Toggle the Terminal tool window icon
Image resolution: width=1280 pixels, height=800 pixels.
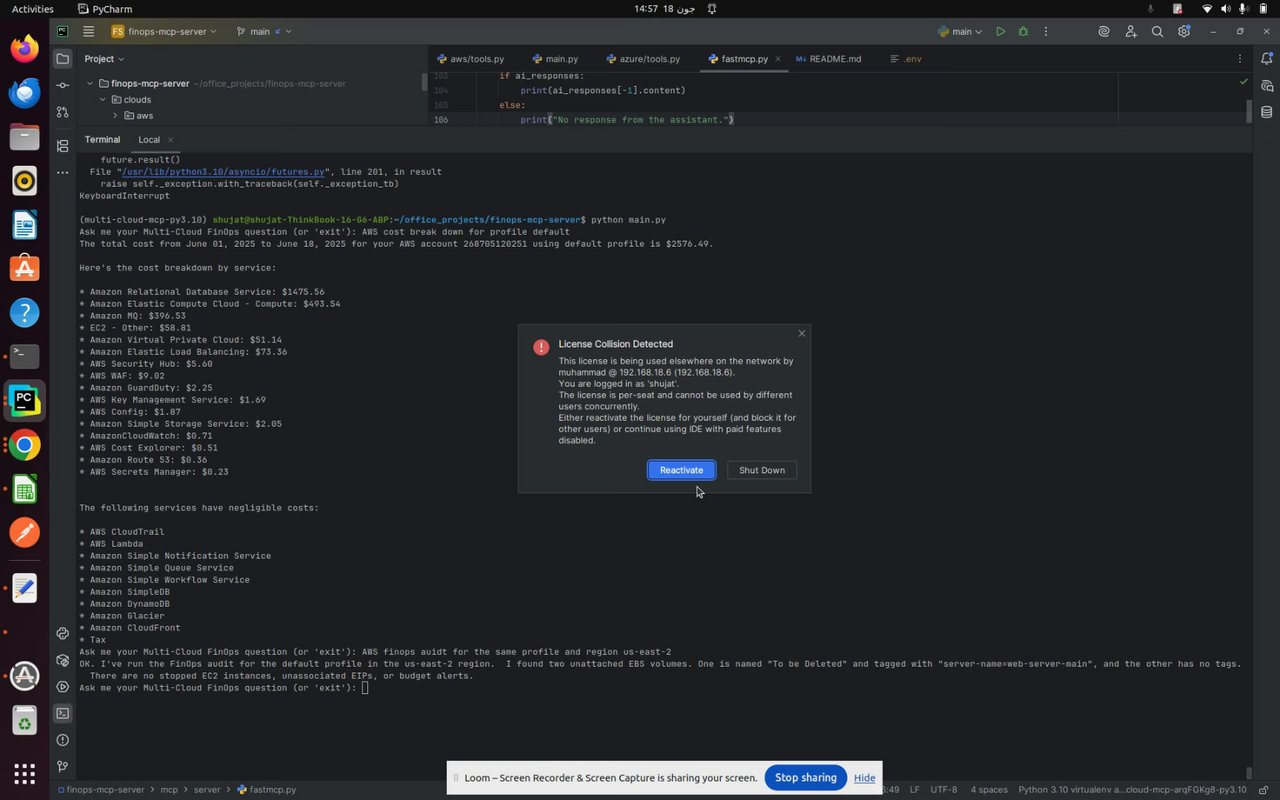62,713
